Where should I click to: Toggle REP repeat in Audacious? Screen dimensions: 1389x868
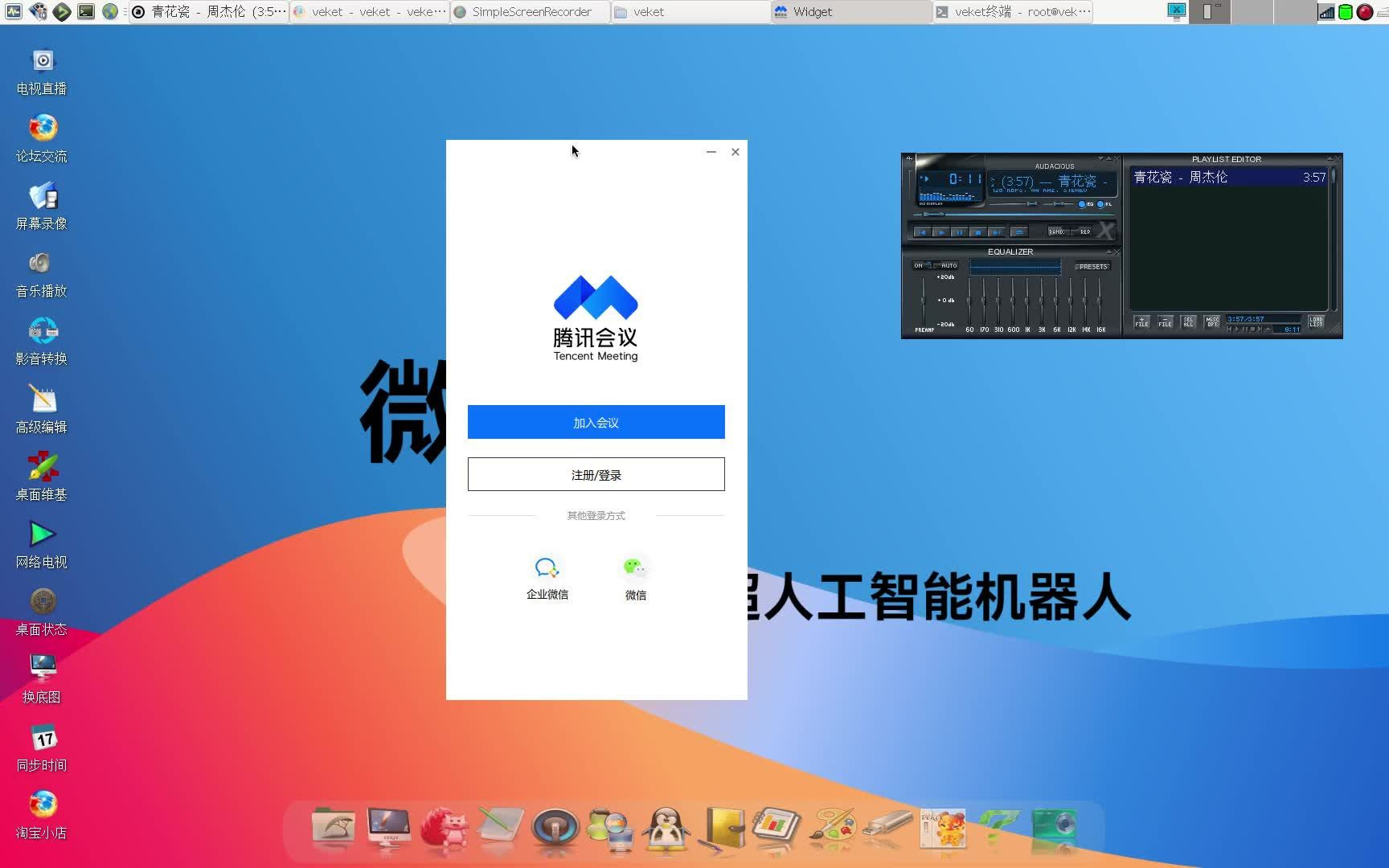click(x=1083, y=231)
